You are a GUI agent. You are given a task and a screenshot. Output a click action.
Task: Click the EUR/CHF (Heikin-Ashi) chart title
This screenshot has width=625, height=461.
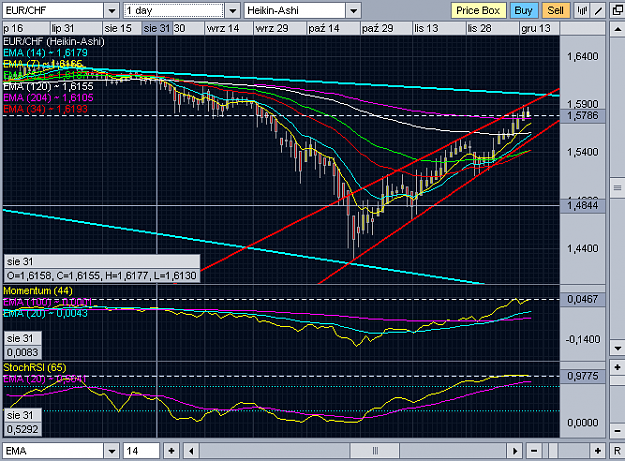(x=53, y=41)
